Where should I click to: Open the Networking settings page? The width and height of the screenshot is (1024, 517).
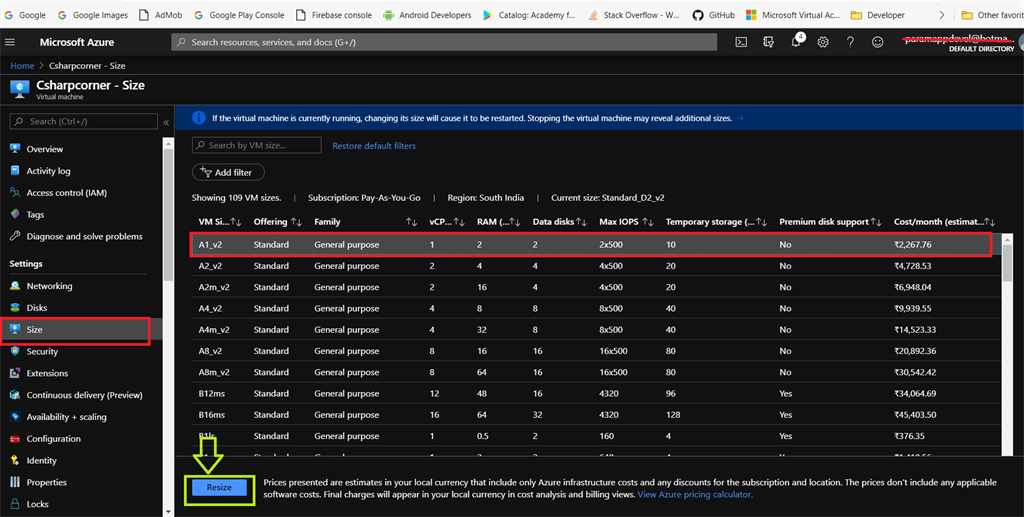pos(49,286)
